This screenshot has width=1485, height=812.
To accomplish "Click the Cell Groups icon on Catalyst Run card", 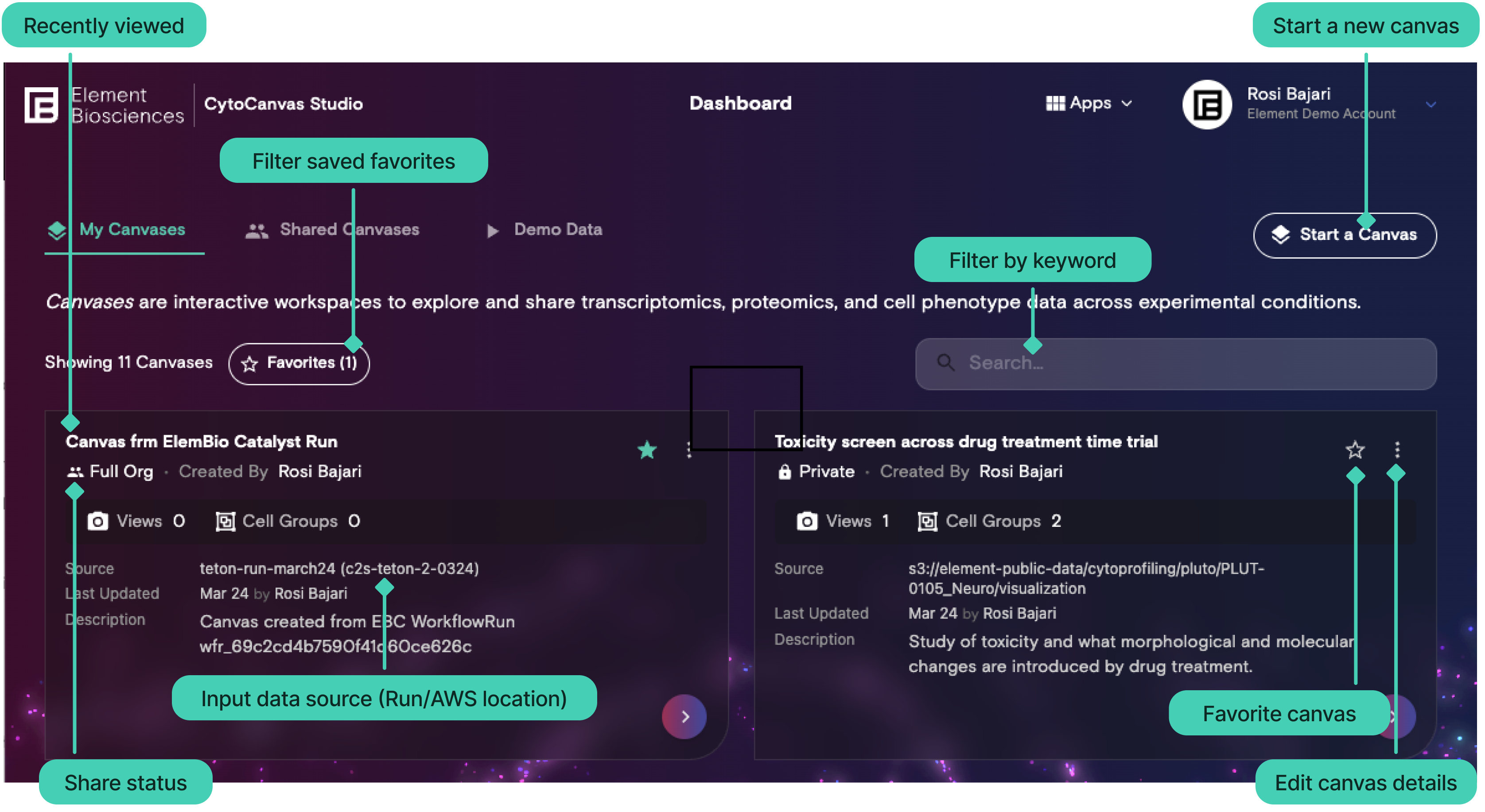I will (225, 522).
